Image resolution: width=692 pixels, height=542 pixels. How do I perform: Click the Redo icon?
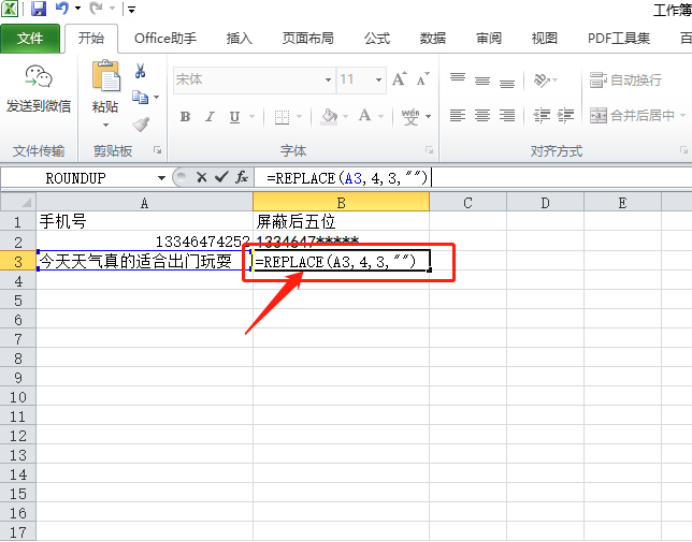coord(96,8)
